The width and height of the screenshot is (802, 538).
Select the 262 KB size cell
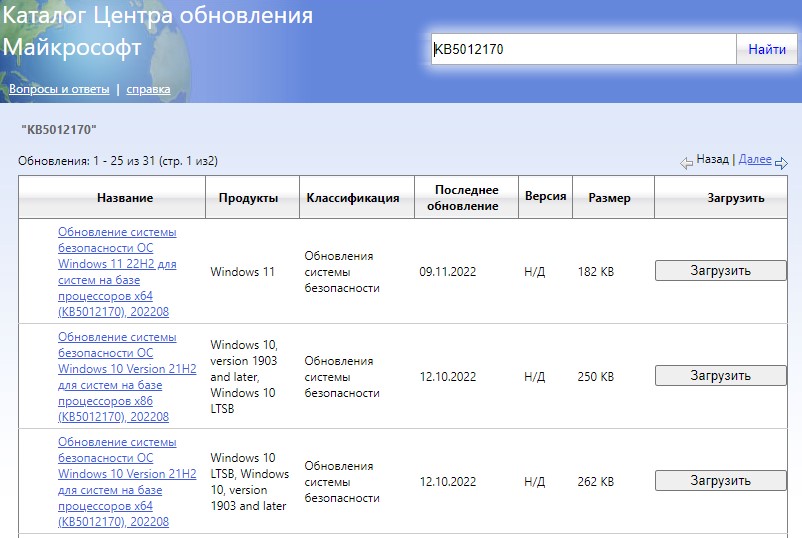[596, 481]
